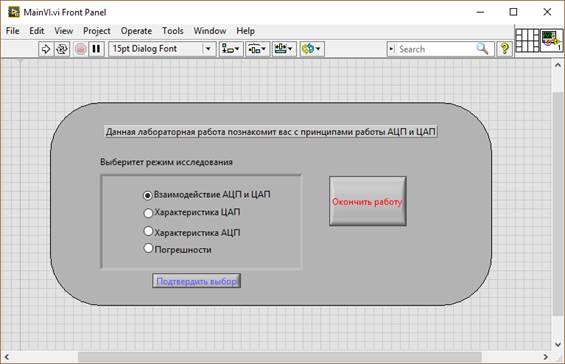The image size is (565, 364).
Task: Click the vertical scrollbar thumb
Action: click(558, 204)
